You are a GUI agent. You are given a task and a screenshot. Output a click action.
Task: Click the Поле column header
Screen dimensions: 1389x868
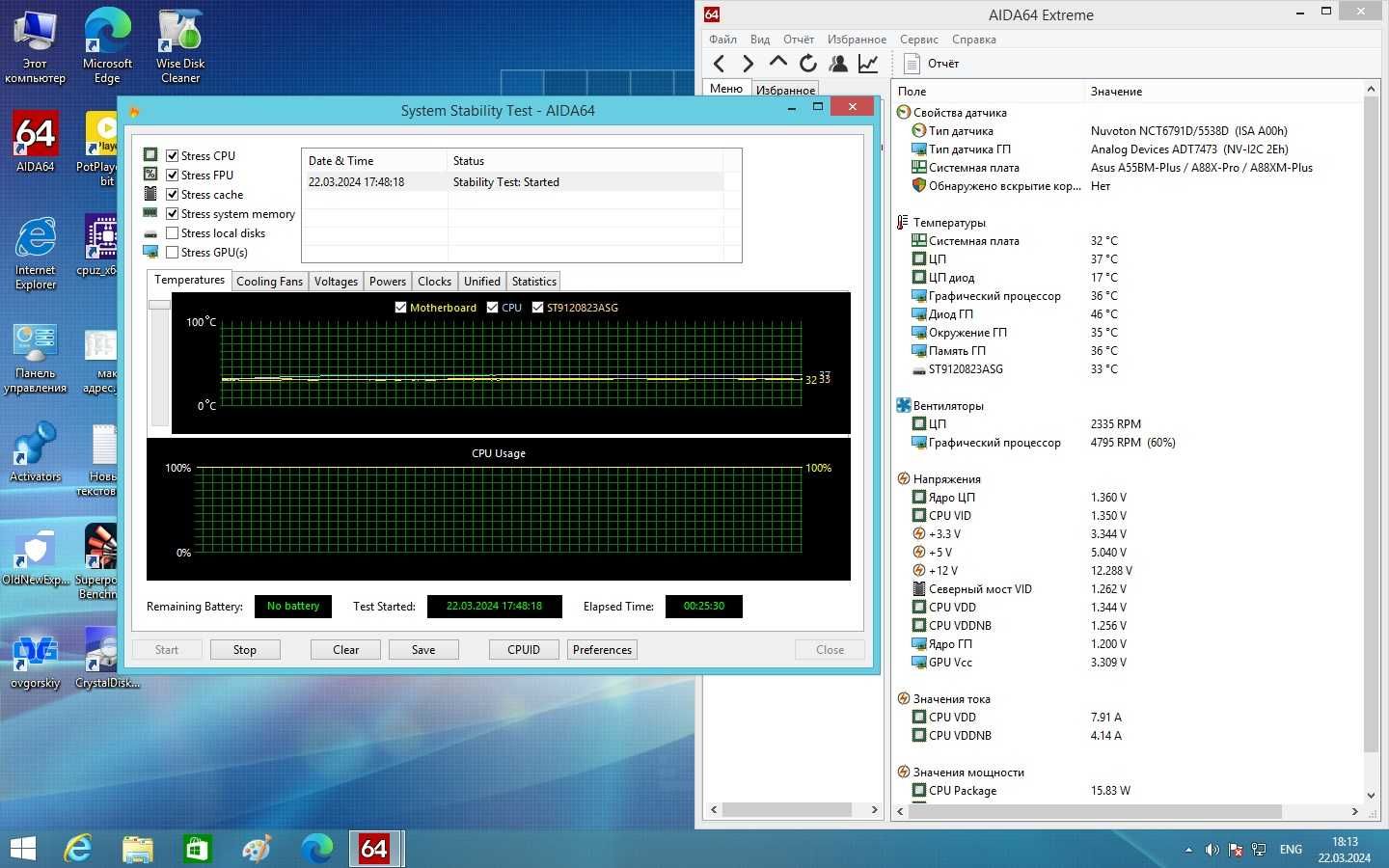point(989,92)
